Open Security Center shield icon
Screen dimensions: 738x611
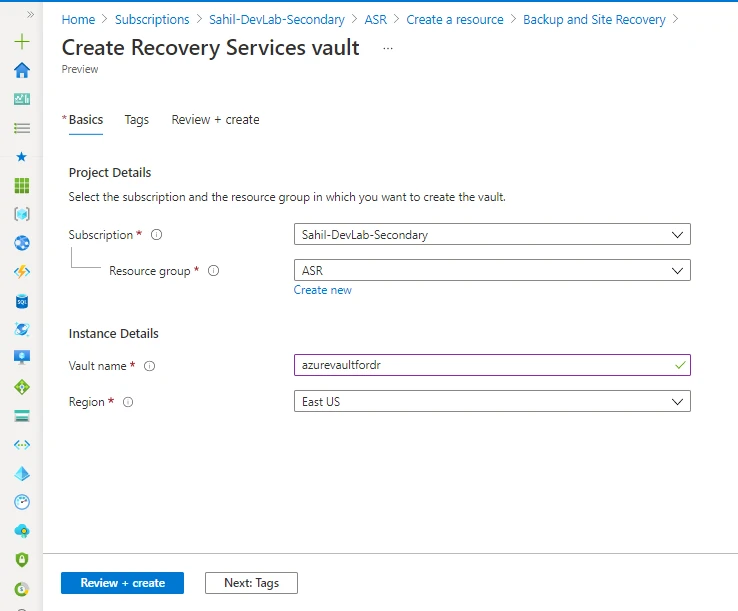click(x=22, y=560)
